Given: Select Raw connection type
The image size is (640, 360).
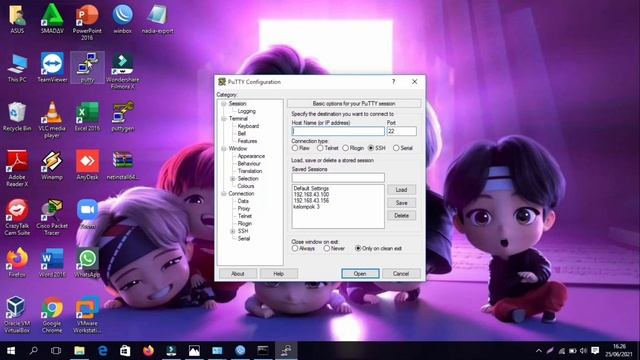Looking at the screenshot, I should (x=295, y=148).
